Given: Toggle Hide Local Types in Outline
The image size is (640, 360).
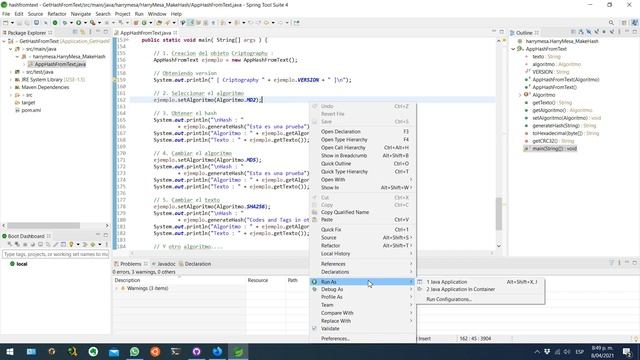Looking at the screenshot, I should click(x=611, y=32).
